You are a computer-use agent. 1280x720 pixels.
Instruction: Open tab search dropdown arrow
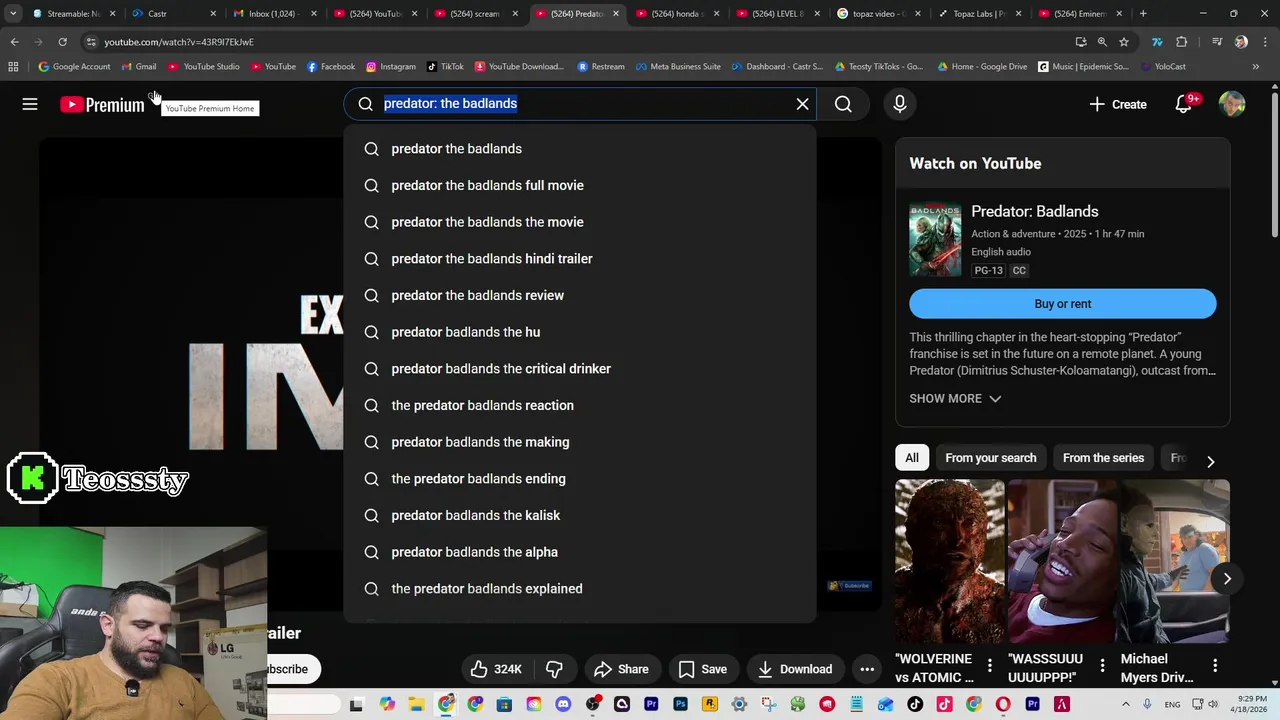13,14
